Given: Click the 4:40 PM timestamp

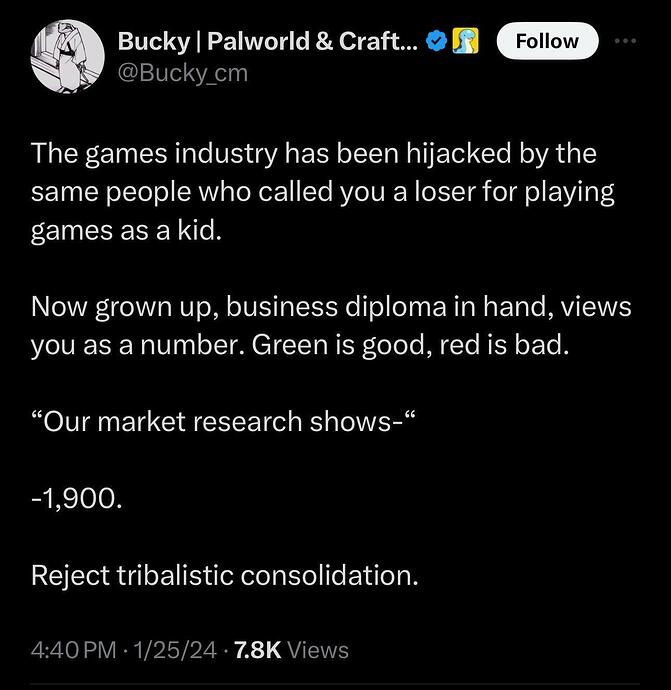Looking at the screenshot, I should 73,650.
